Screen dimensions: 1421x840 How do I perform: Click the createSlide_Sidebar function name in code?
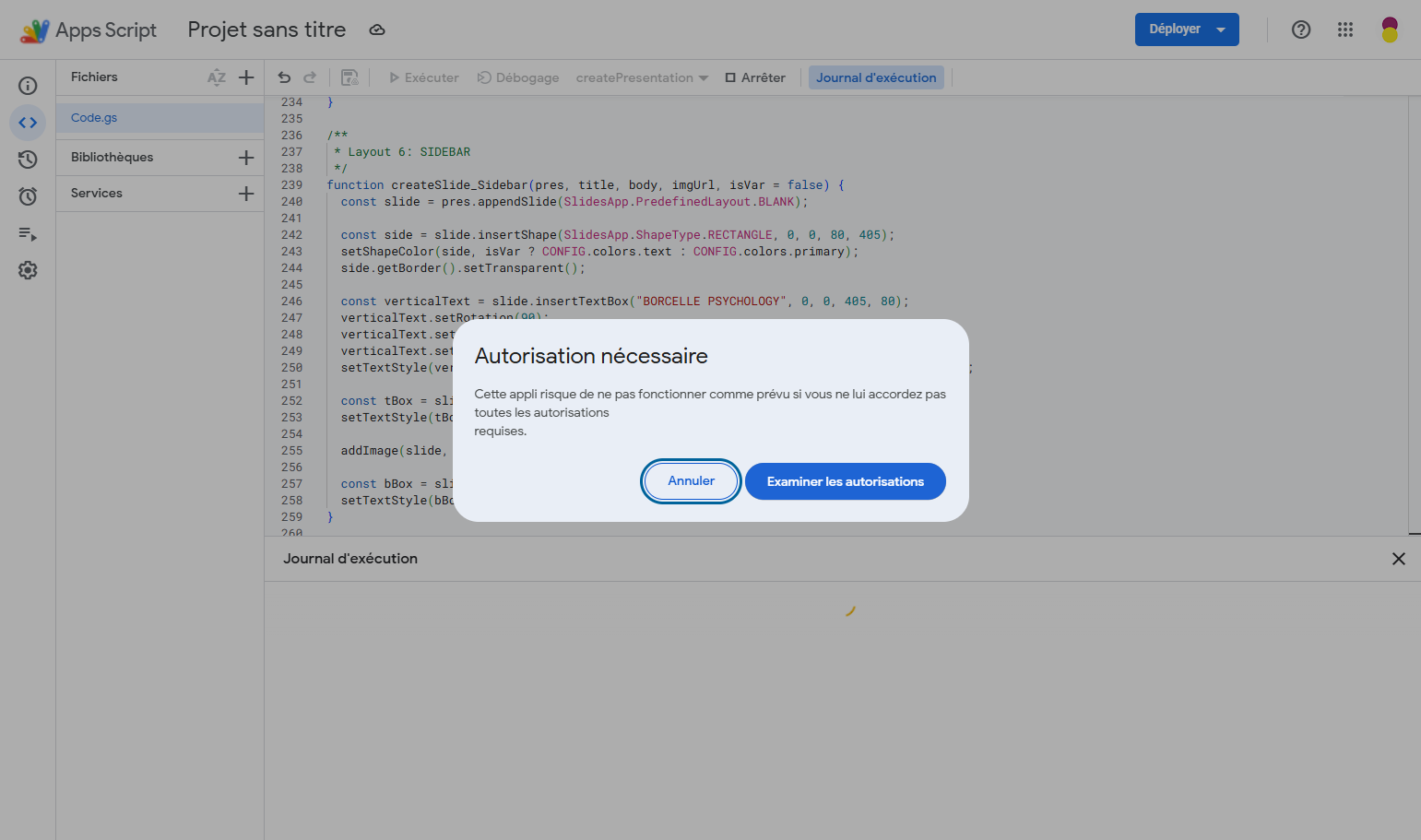(x=459, y=185)
